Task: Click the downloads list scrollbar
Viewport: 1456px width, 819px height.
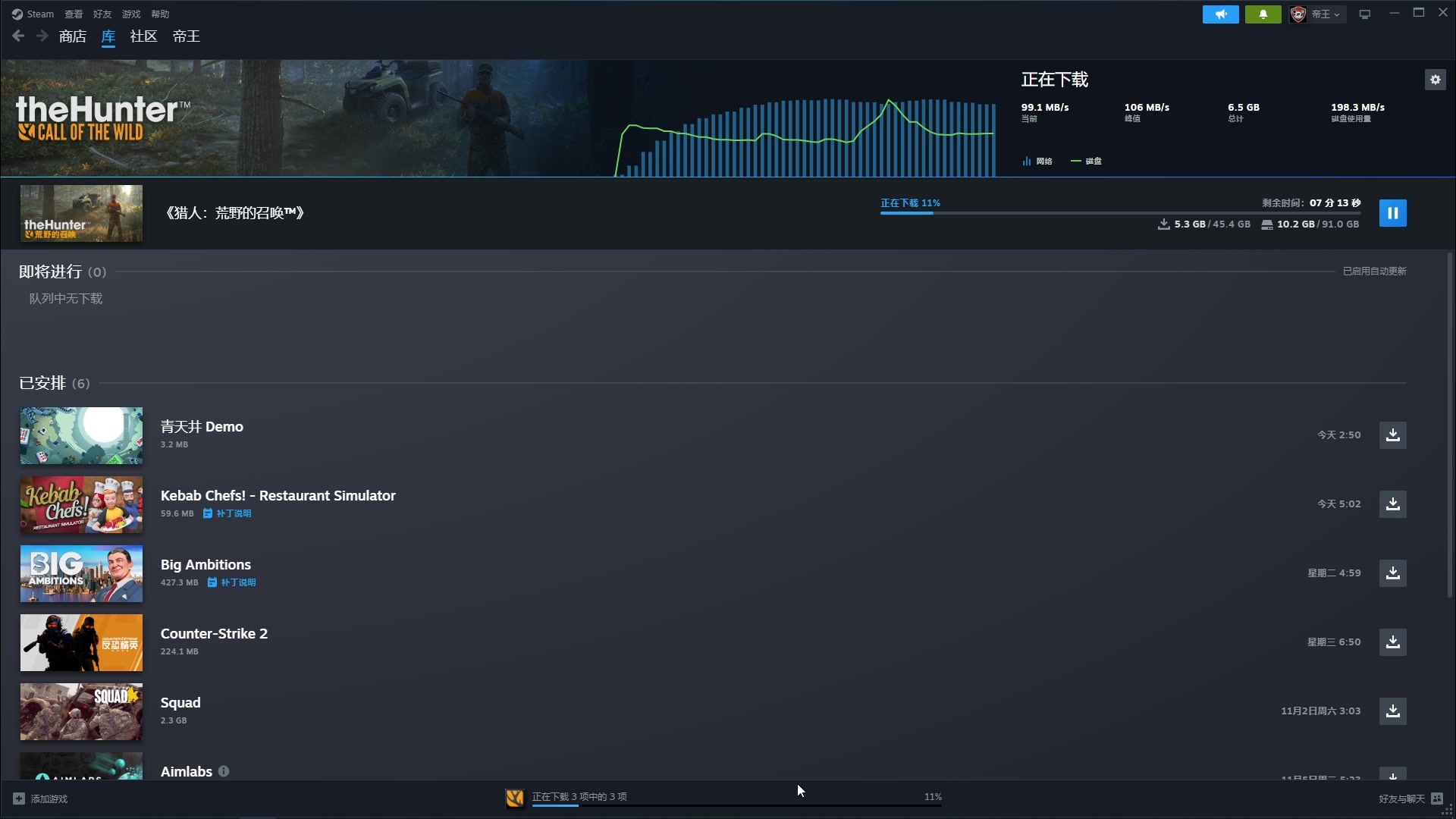Action: point(1450,425)
